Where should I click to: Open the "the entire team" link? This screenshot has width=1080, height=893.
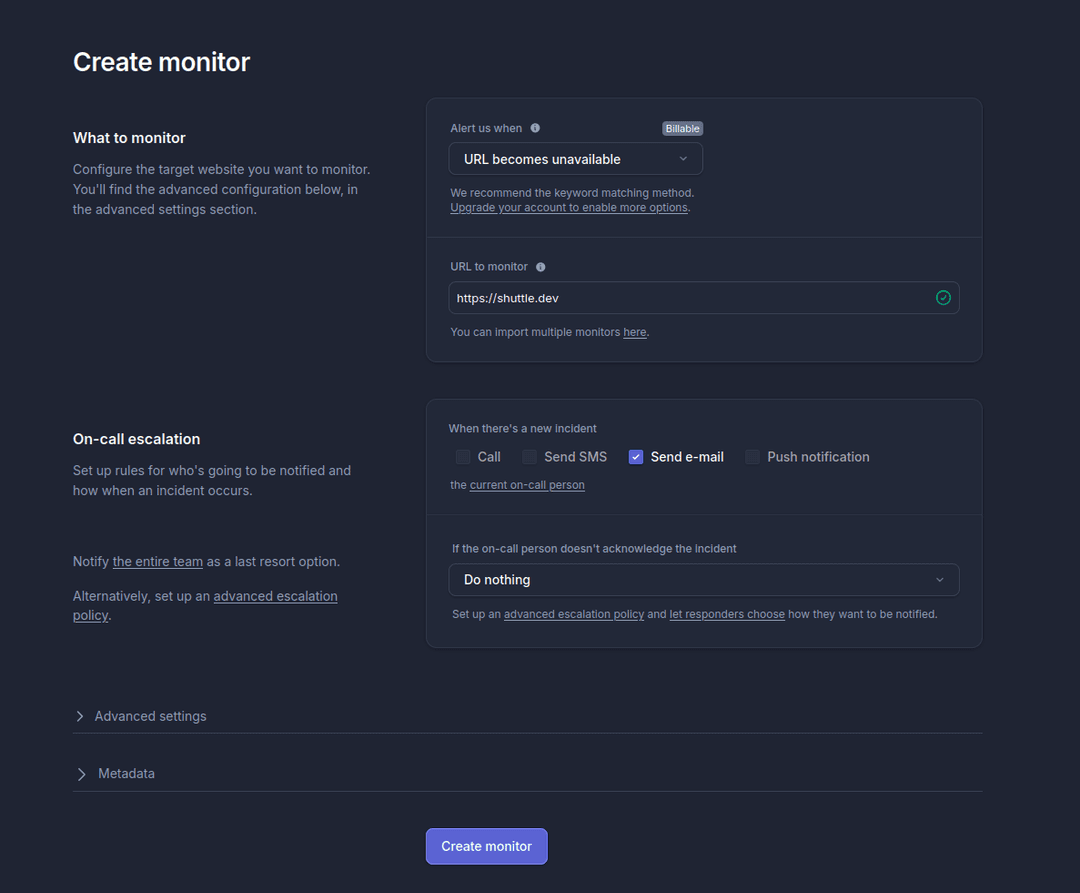coord(157,561)
